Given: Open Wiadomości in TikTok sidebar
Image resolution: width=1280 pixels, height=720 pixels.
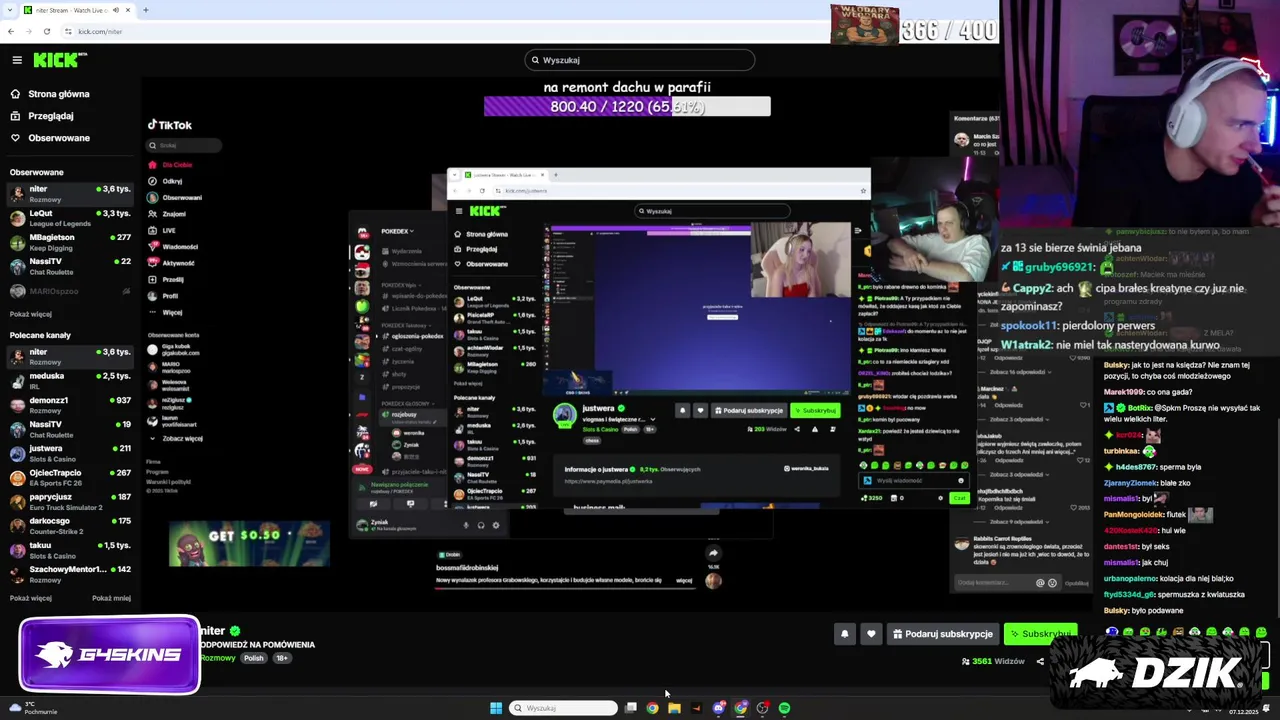Looking at the screenshot, I should tap(174, 247).
